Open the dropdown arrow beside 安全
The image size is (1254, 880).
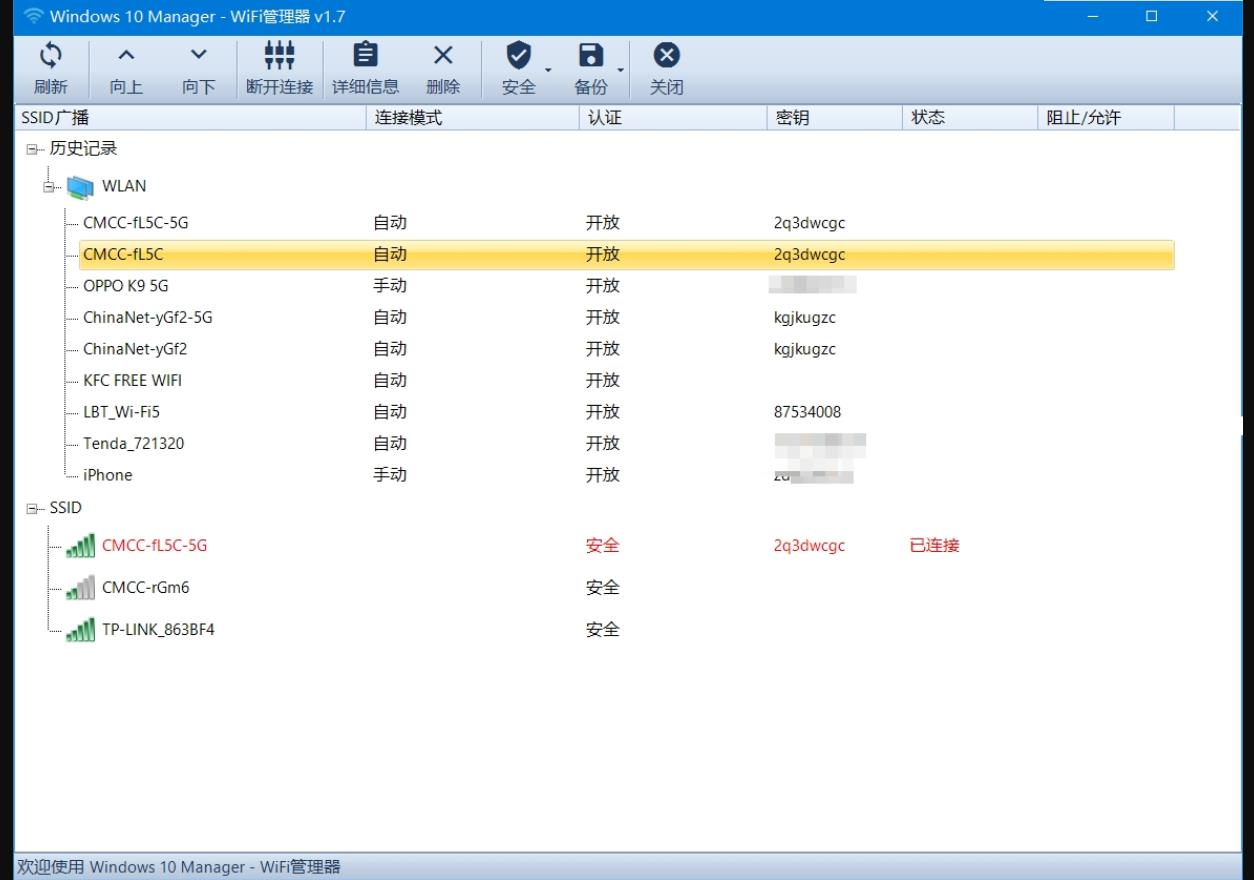pyautogui.click(x=548, y=70)
